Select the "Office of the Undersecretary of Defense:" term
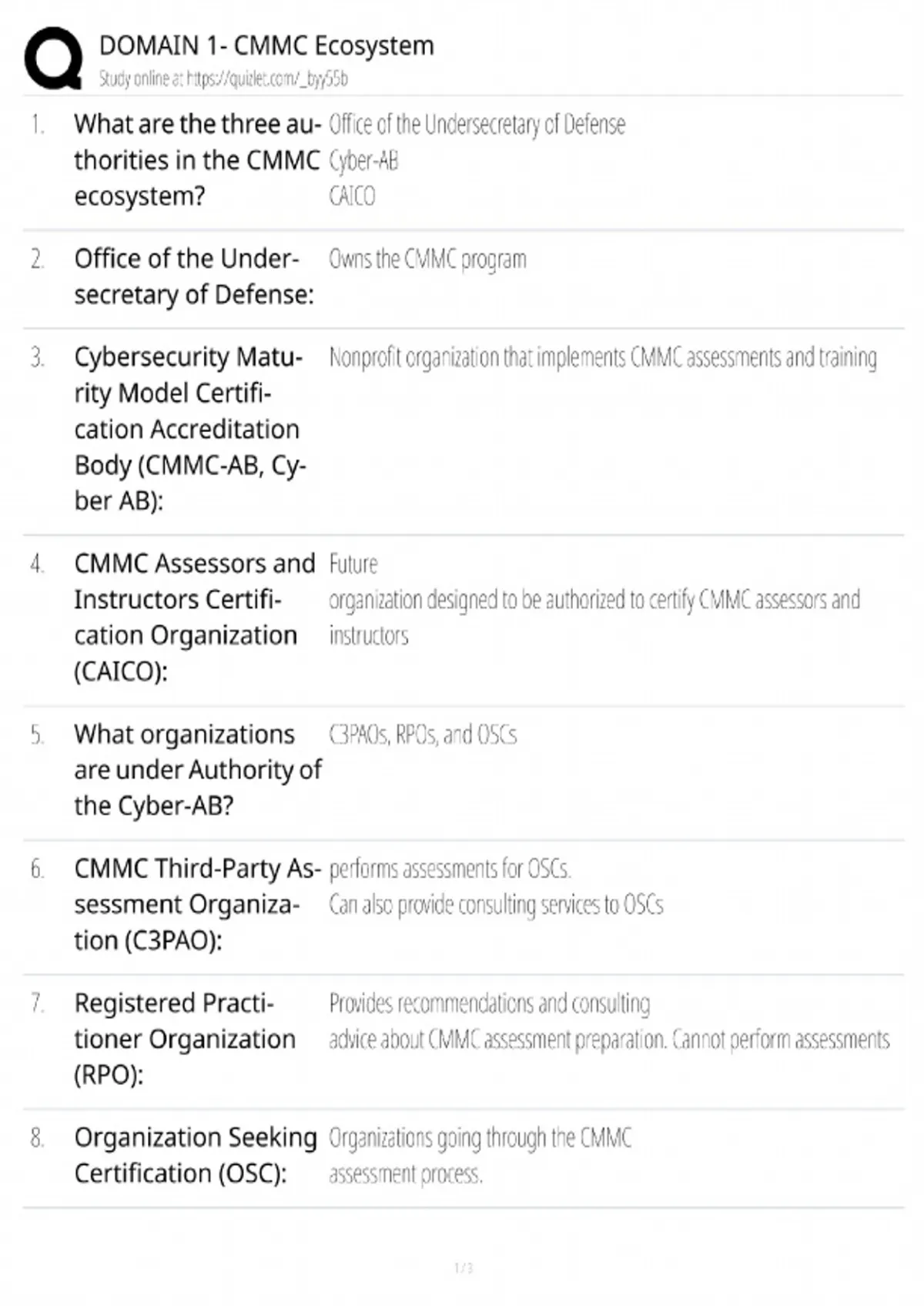924x1309 pixels. pyautogui.click(x=194, y=276)
